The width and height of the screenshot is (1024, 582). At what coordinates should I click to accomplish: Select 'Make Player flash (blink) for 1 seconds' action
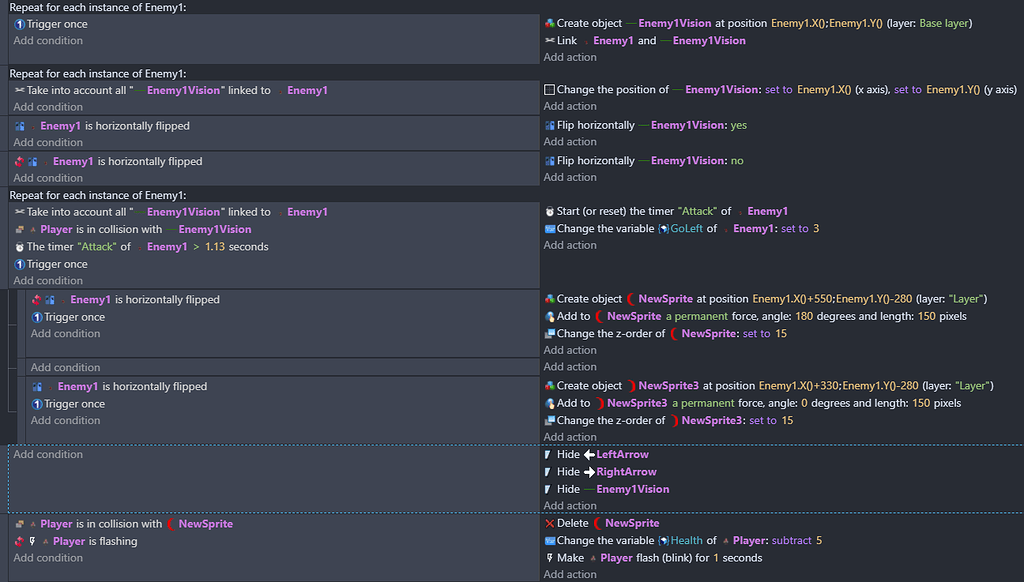(x=660, y=558)
